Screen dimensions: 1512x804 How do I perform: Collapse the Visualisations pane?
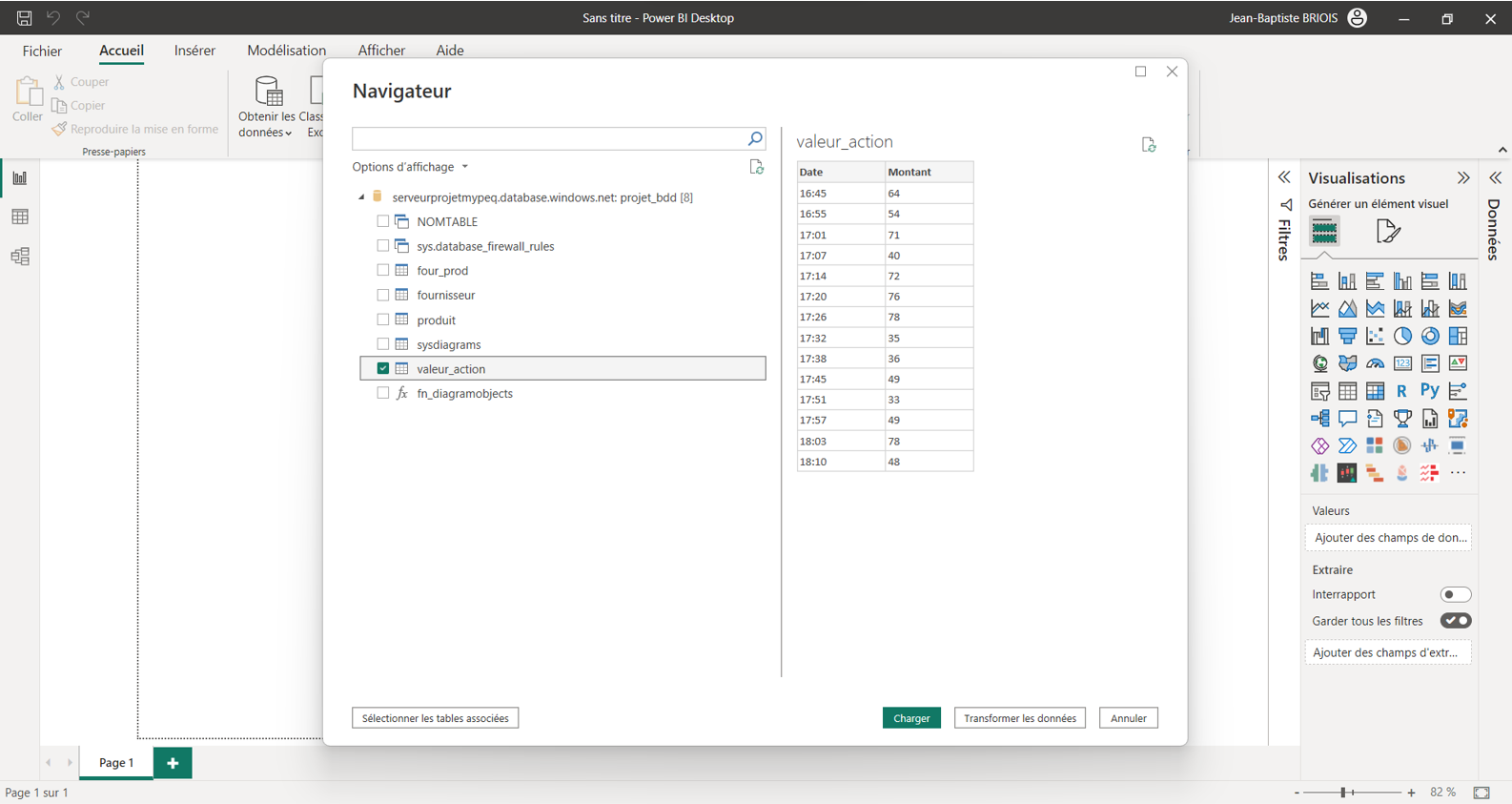click(x=1463, y=178)
